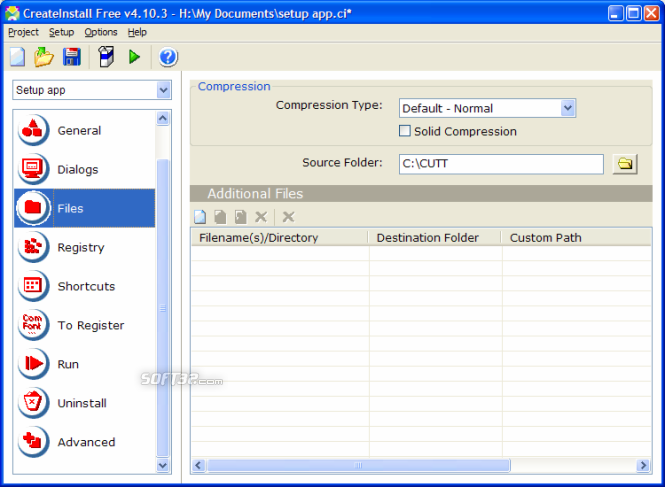Select the Files section icon
Screen dimensions: 665x487
tap(33, 208)
